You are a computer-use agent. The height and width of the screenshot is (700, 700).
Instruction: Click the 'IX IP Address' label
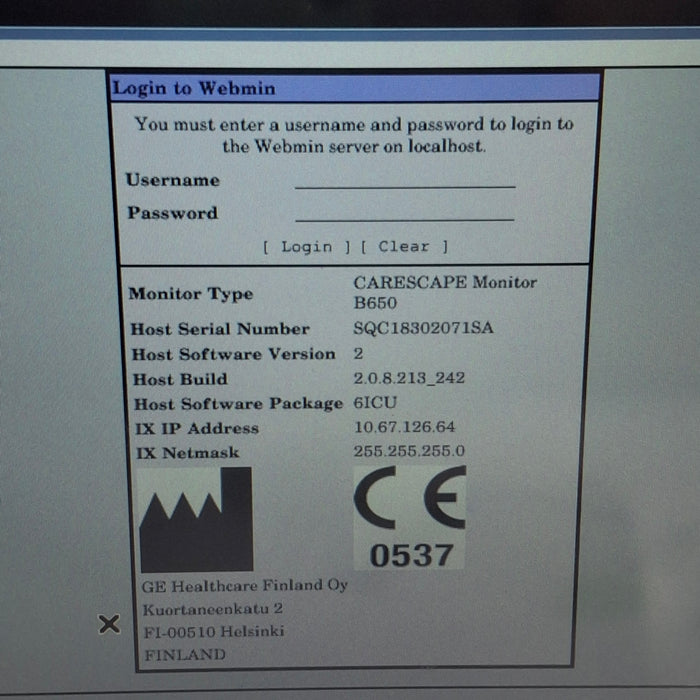click(197, 429)
